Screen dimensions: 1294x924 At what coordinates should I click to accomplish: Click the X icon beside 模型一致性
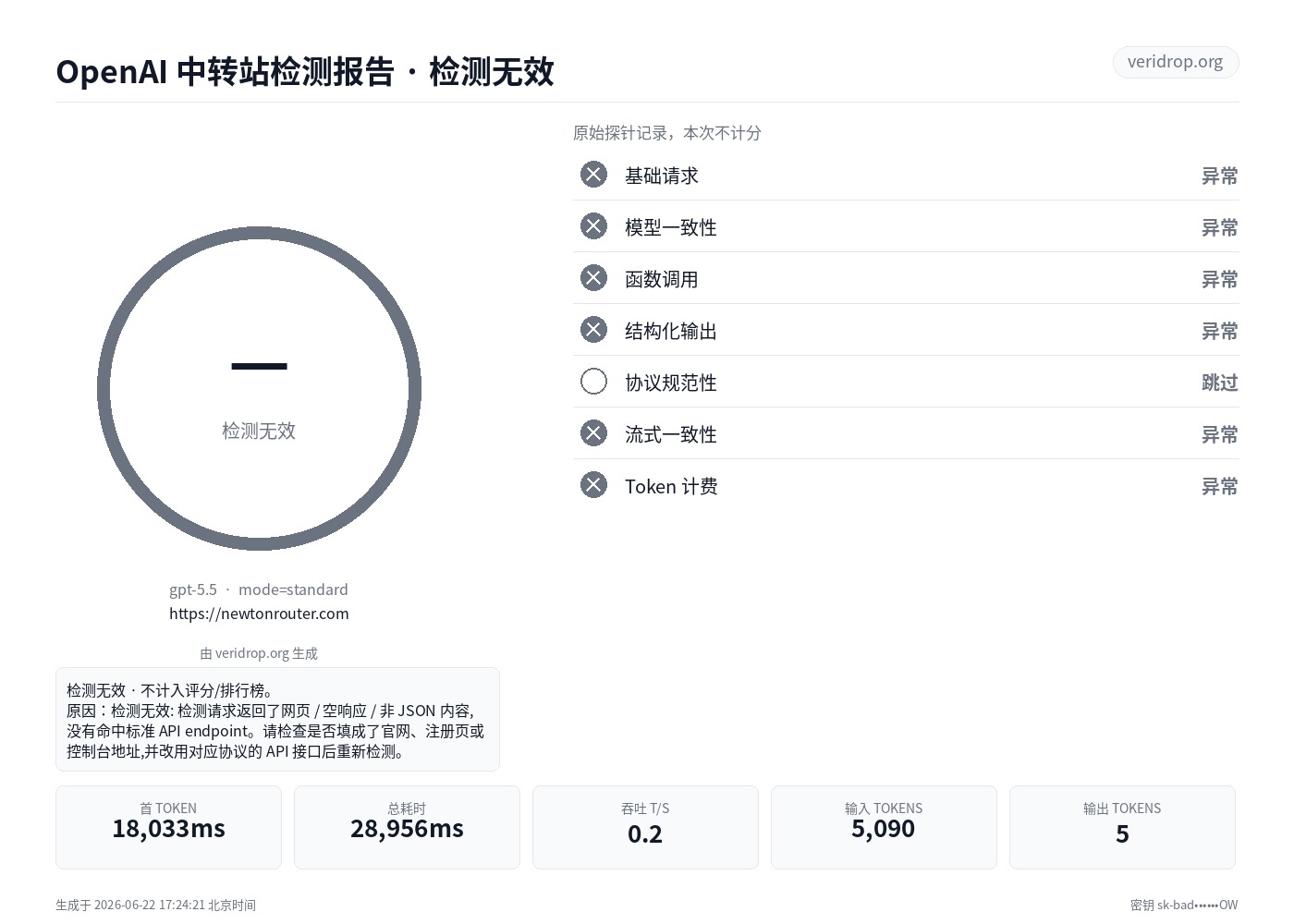tap(593, 226)
